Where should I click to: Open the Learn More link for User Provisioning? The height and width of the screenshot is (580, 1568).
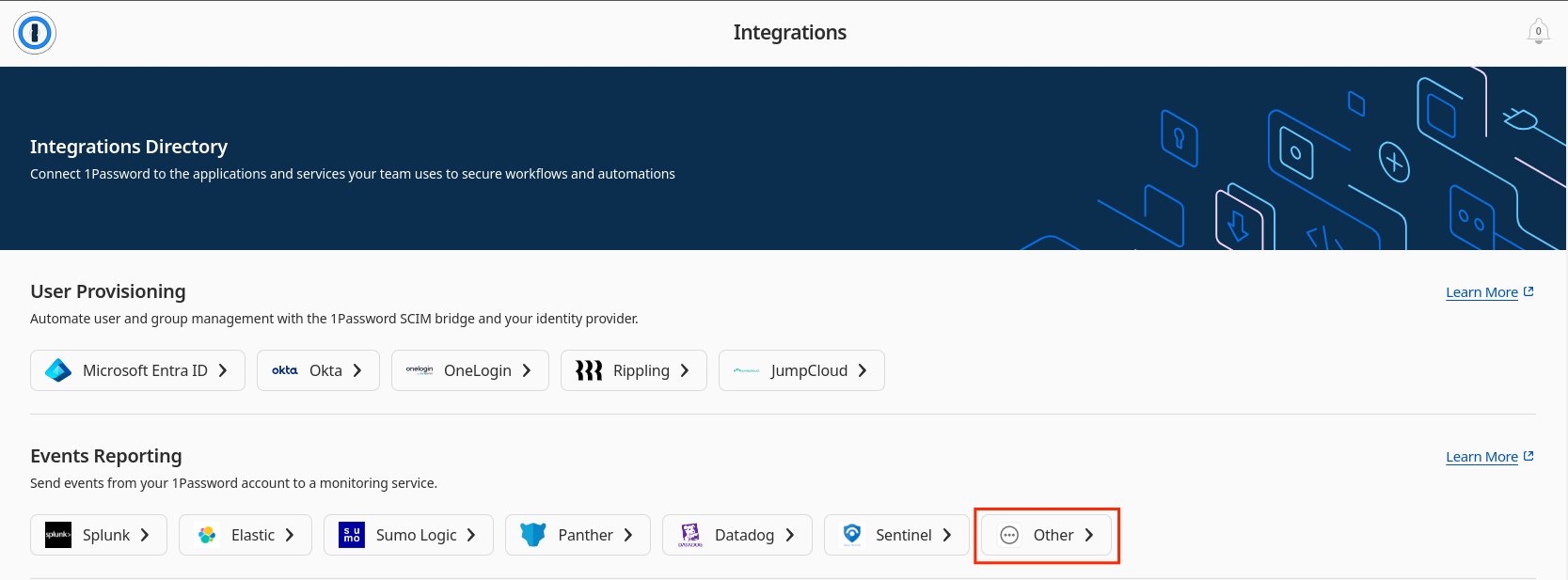(x=1482, y=292)
